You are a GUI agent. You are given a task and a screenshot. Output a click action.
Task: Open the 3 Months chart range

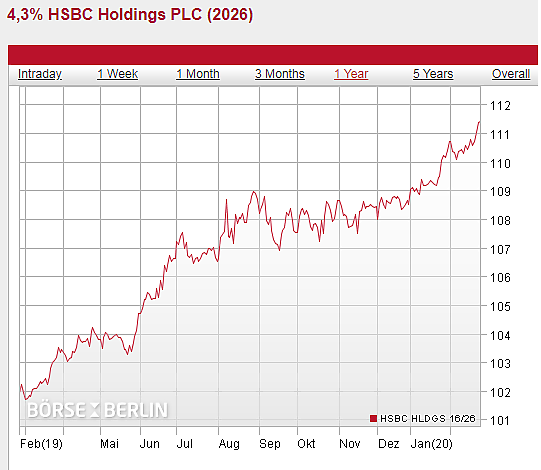coord(280,74)
